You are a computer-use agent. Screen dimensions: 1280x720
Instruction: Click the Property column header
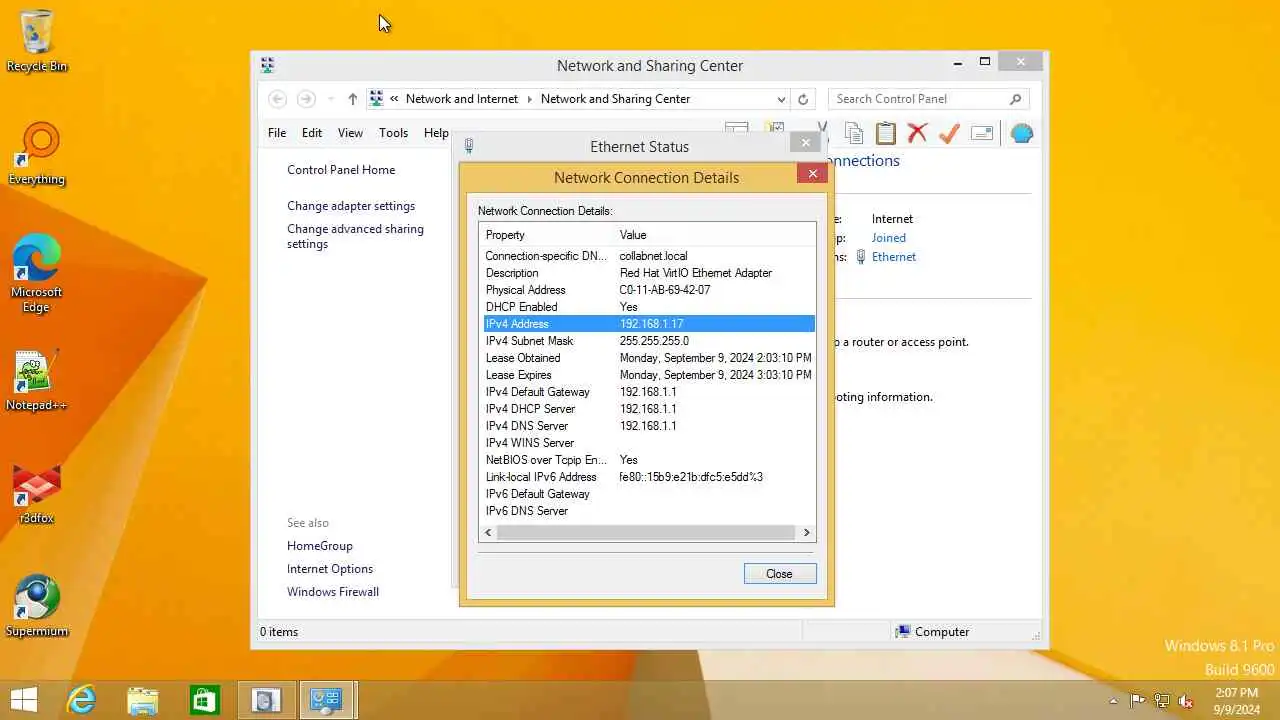[548, 235]
